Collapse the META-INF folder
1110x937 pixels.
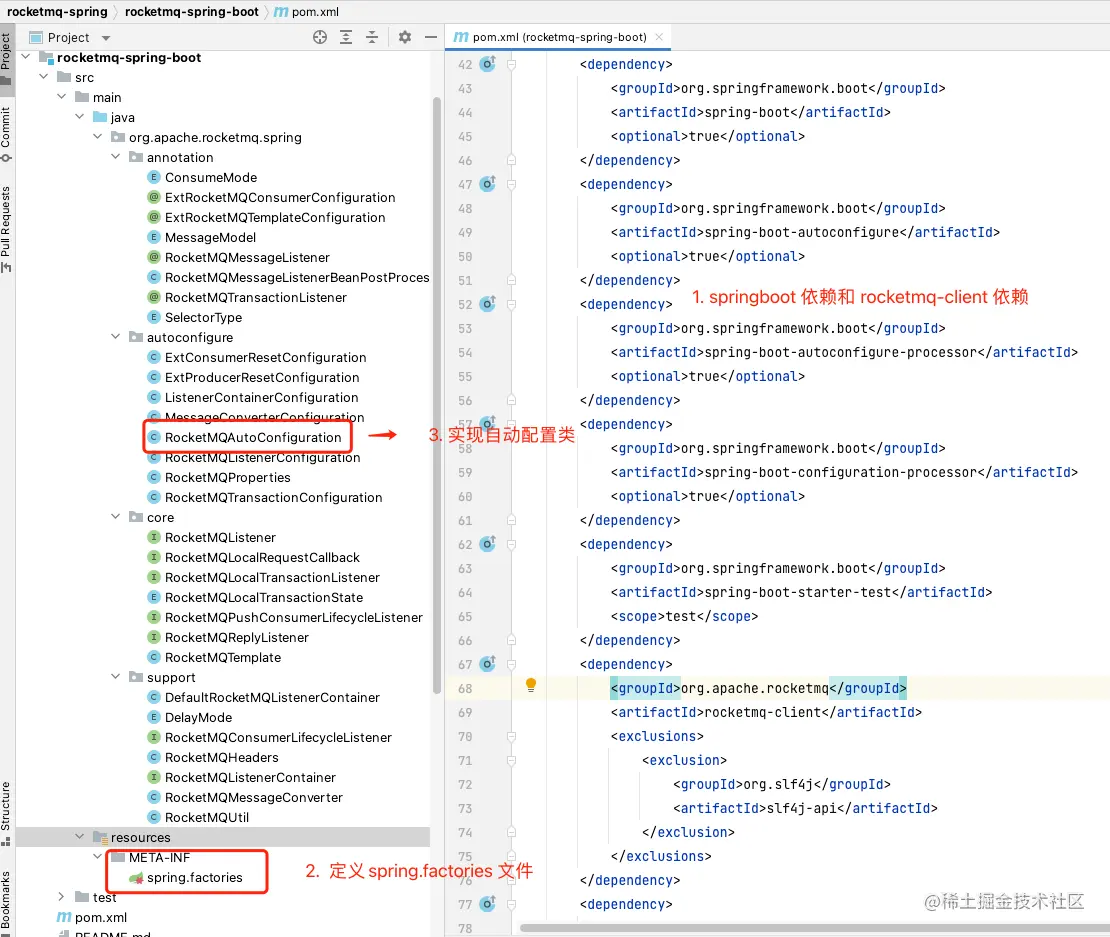click(98, 856)
